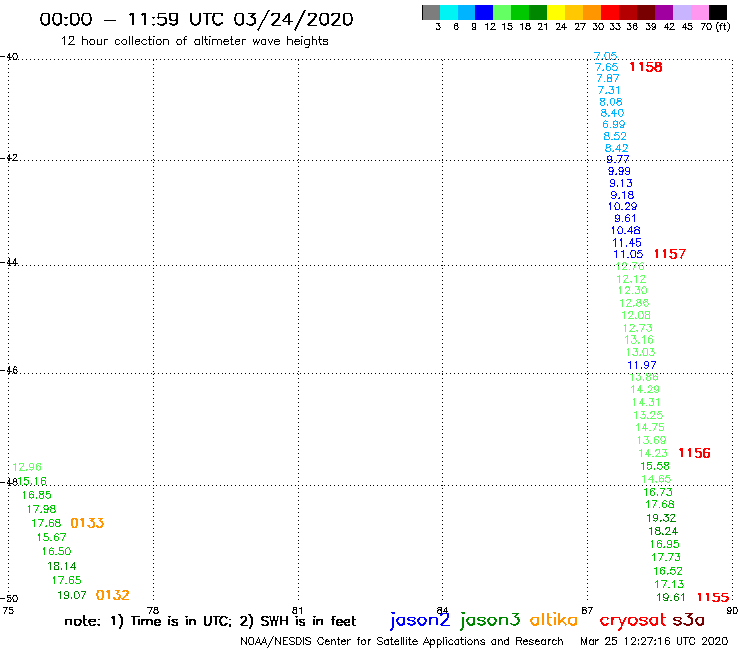Image resolution: width=740 pixels, height=650 pixels.
Task: Click the cyan 6 ft legend swatch
Action: (x=449, y=12)
